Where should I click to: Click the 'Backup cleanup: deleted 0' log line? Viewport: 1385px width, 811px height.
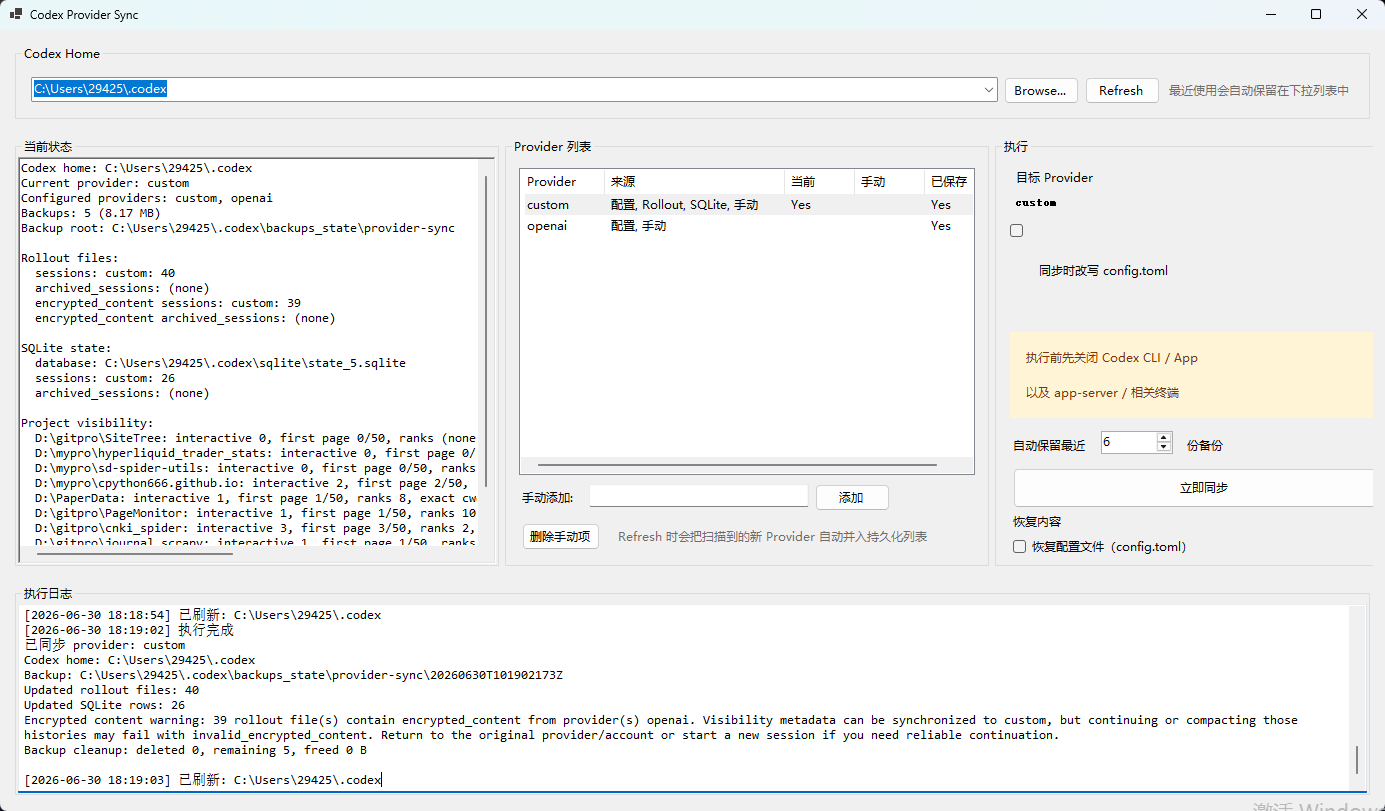196,750
